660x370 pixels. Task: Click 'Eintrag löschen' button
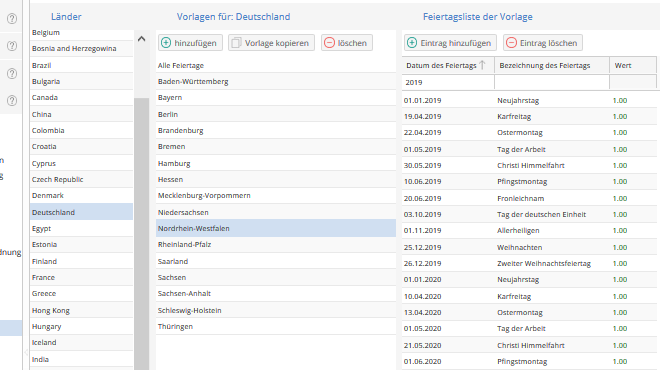pyautogui.click(x=543, y=43)
